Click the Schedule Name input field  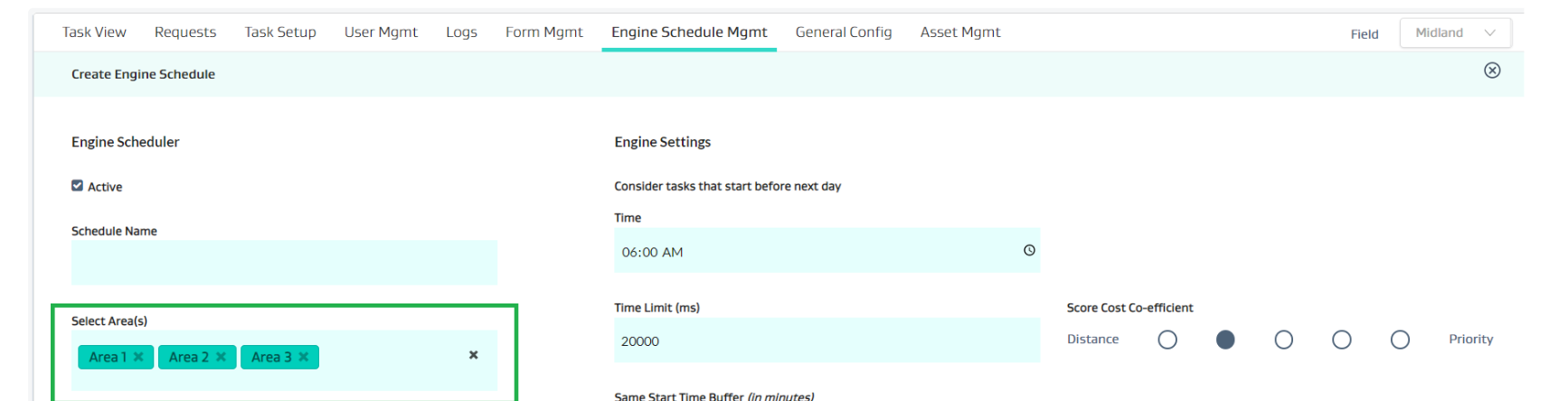click(284, 263)
